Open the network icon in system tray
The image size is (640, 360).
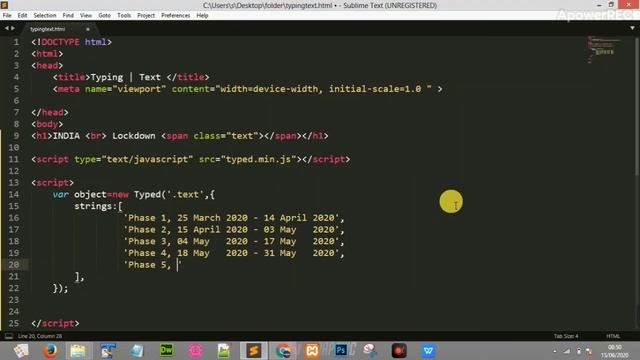(x=567, y=351)
